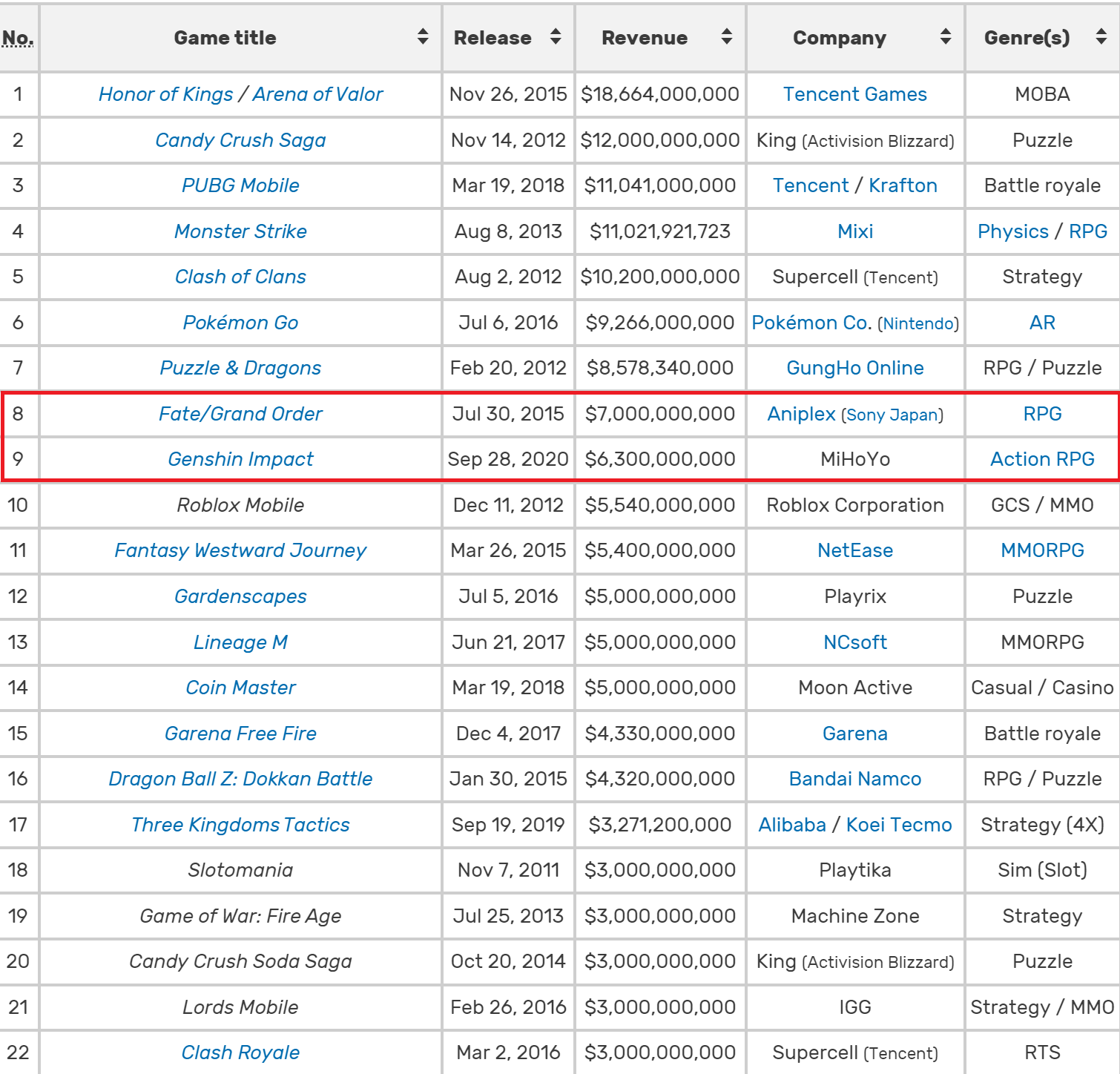
Task: Open the Fantasy Westward Journey link
Action: (240, 550)
